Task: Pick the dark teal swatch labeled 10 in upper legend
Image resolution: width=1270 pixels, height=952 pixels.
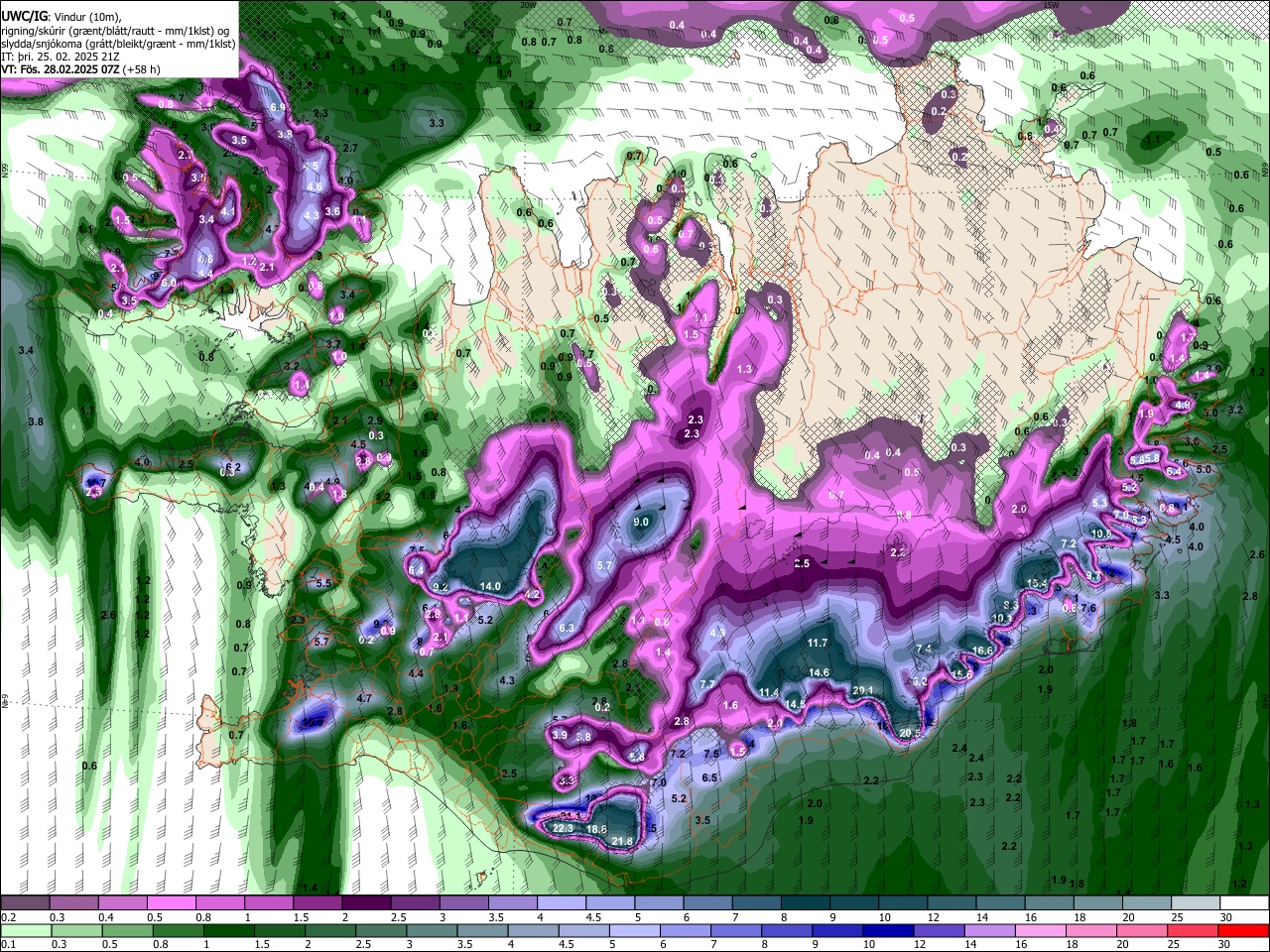Action: click(x=903, y=903)
